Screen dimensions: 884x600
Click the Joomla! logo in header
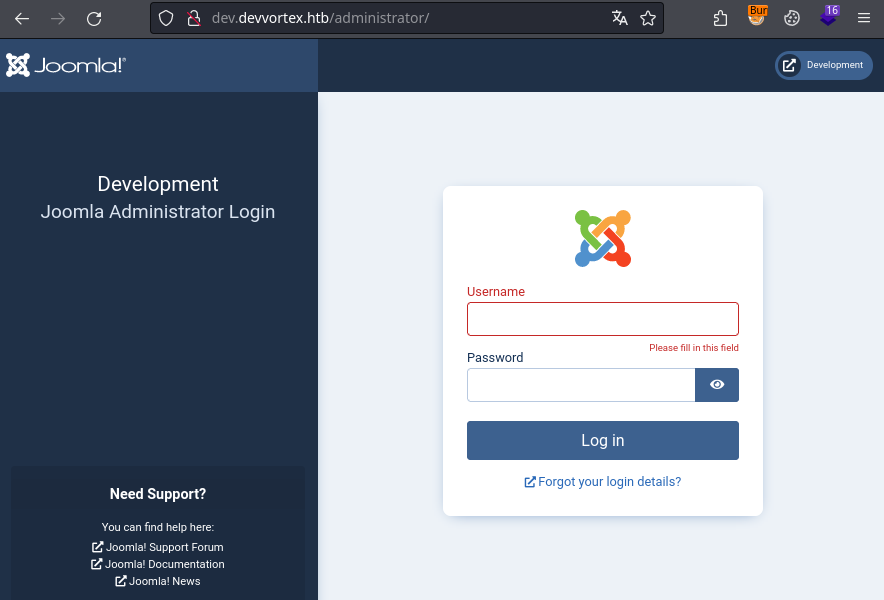[x=66, y=65]
